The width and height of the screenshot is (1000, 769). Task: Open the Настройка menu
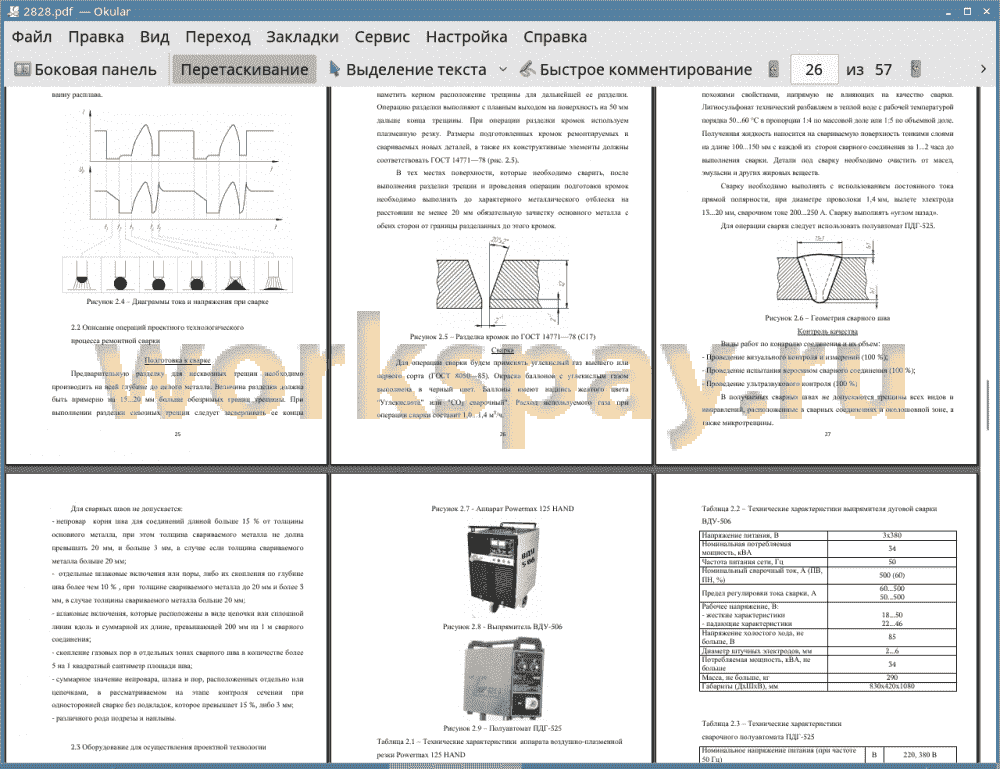pyautogui.click(x=466, y=37)
